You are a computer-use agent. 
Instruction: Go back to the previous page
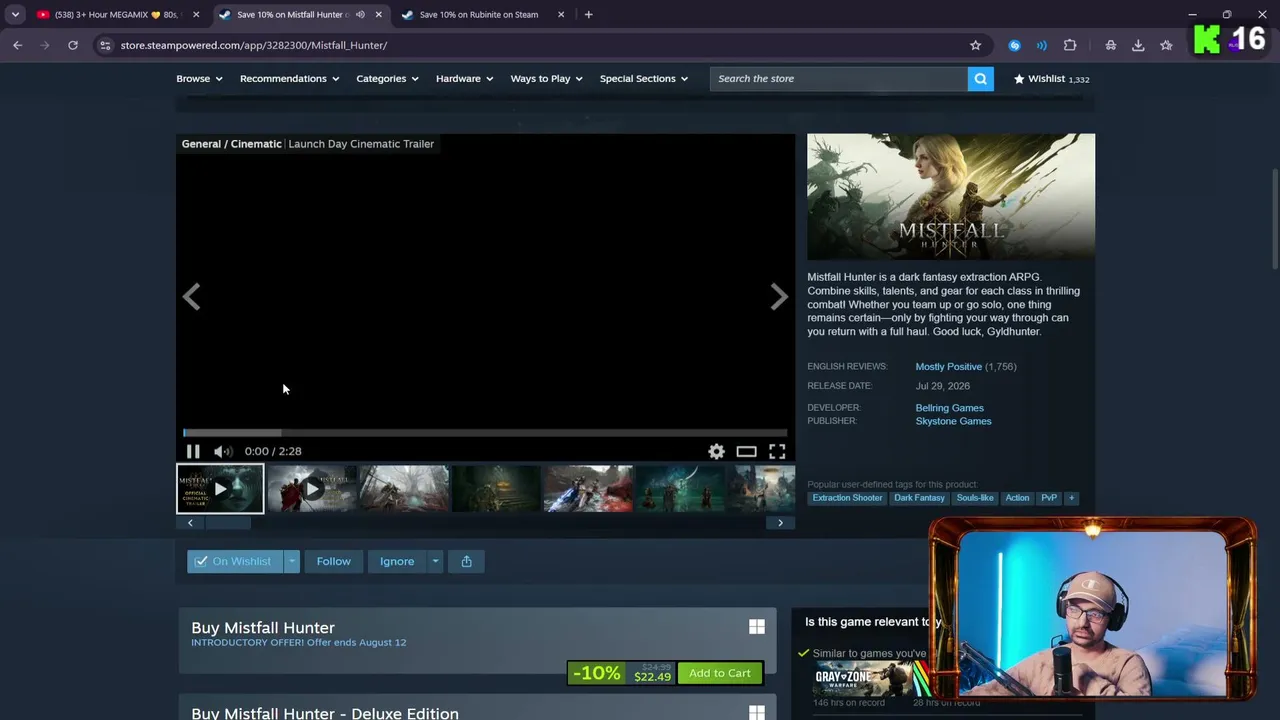point(17,45)
